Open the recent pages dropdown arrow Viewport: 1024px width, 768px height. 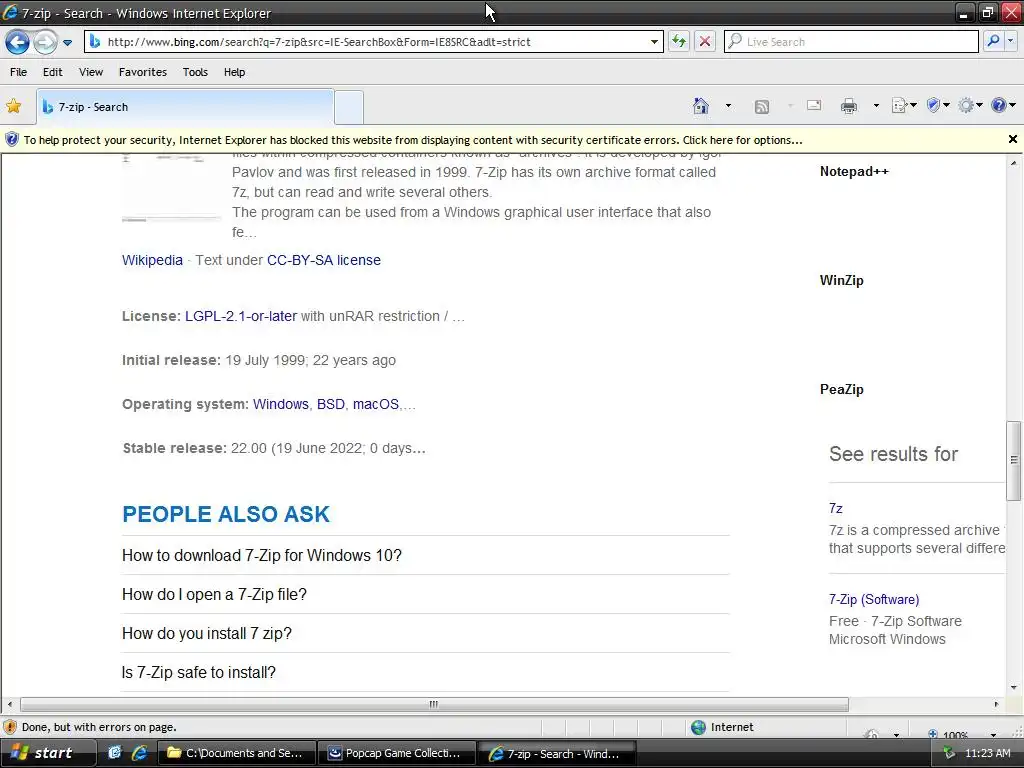(67, 42)
